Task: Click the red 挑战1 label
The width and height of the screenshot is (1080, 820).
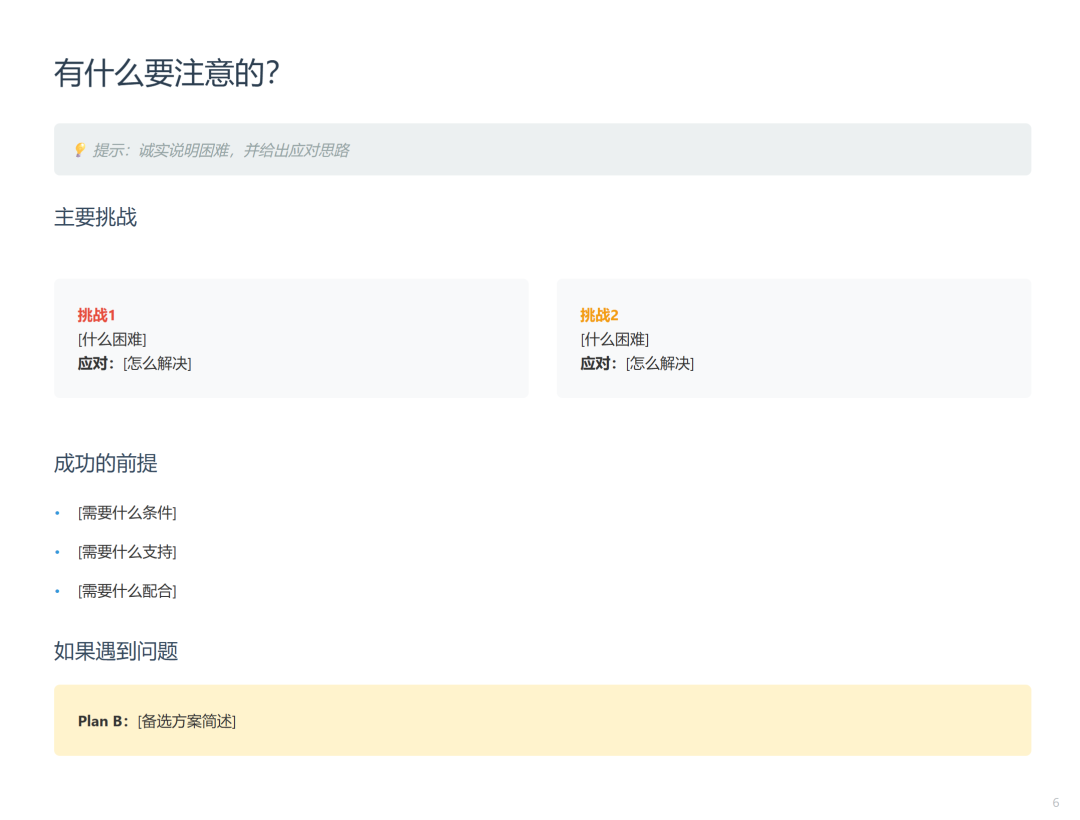Action: (96, 315)
